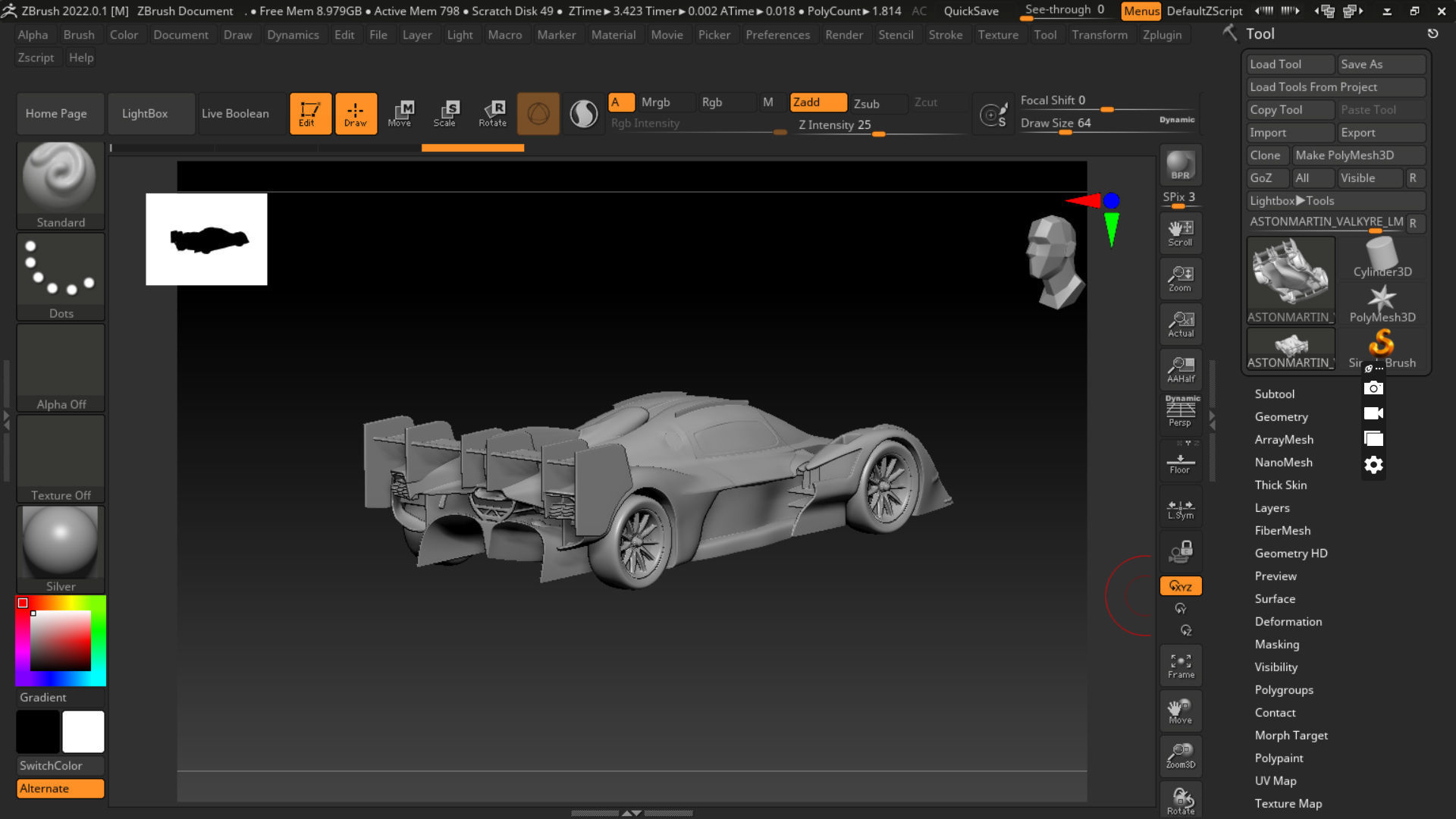Viewport: 1456px width, 819px height.
Task: Open the Document menu
Action: pyautogui.click(x=180, y=35)
